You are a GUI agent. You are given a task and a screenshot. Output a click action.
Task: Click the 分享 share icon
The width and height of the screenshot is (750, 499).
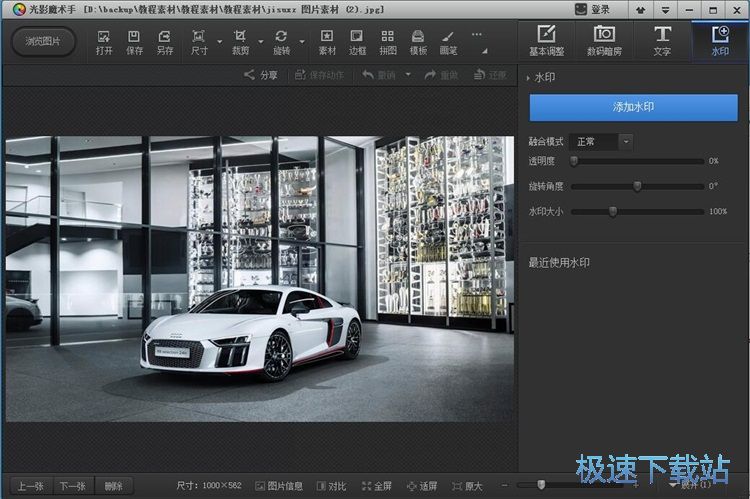(x=261, y=75)
